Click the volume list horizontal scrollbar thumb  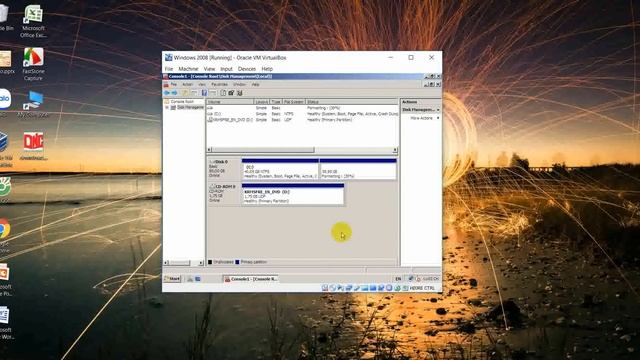pyautogui.click(x=263, y=150)
